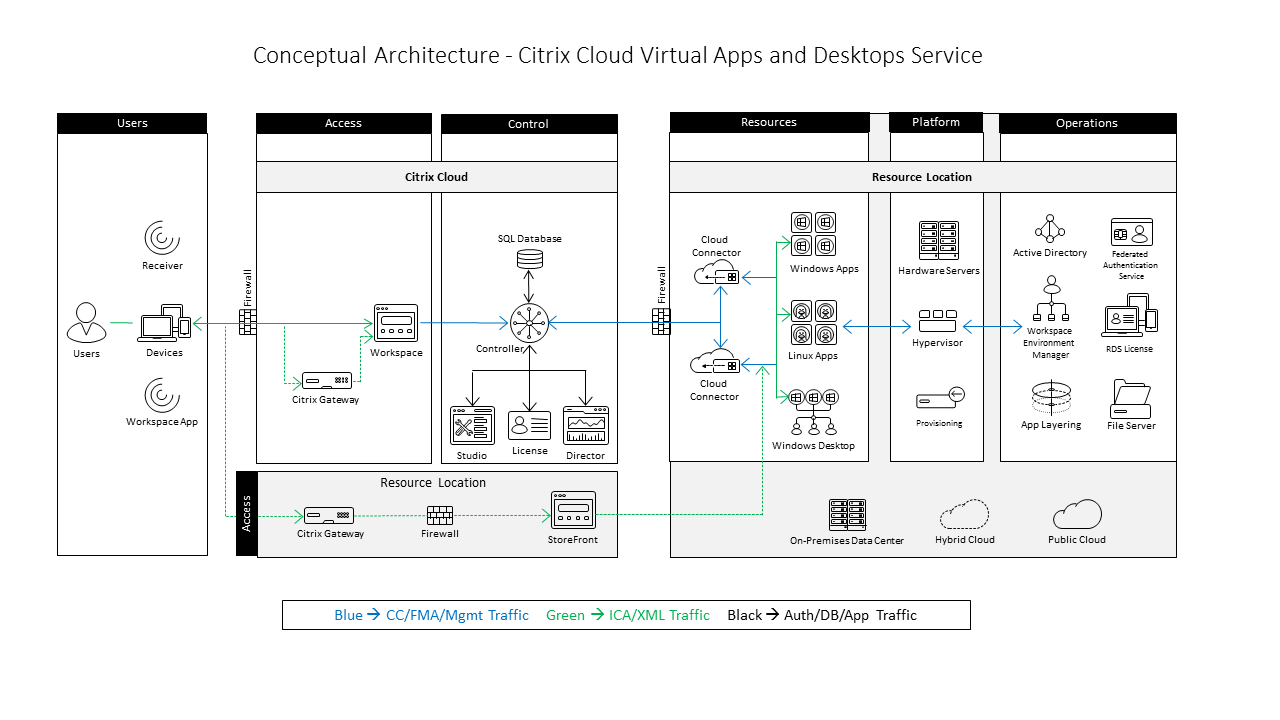Click the Public Cloud icon
The height and width of the screenshot is (720, 1280).
1076,514
